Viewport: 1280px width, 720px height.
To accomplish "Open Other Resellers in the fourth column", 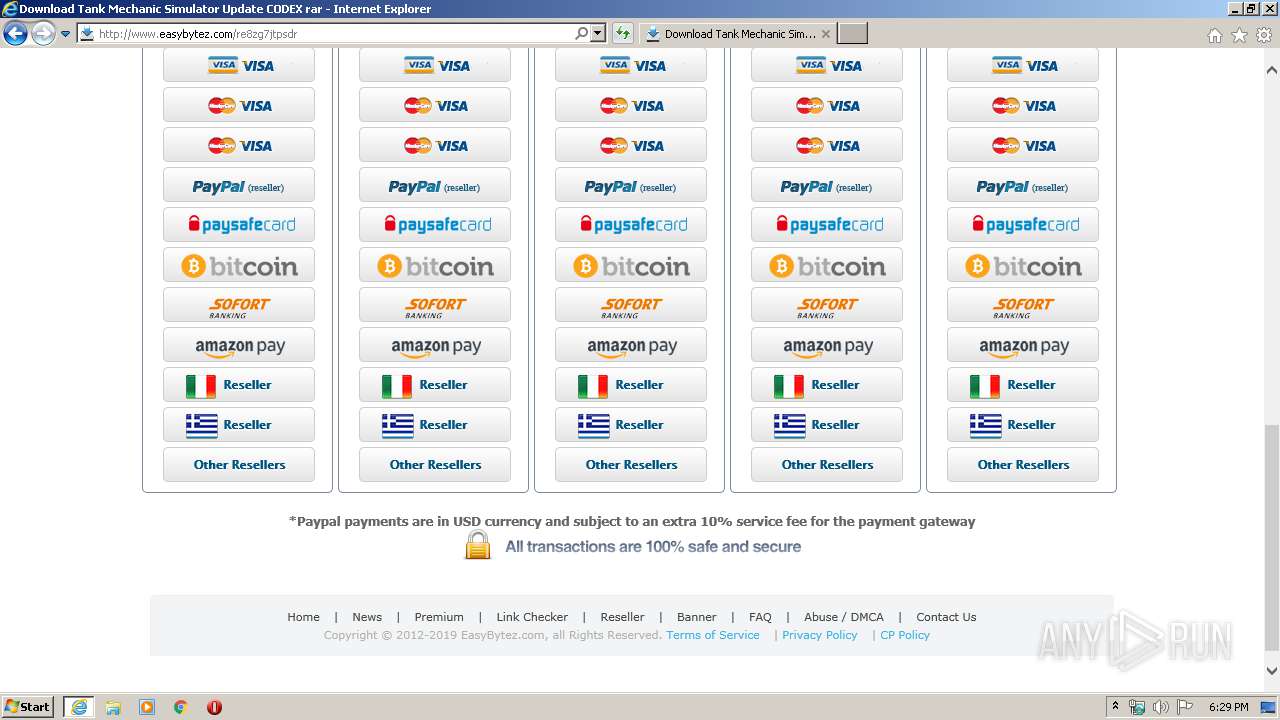I will coord(827,465).
